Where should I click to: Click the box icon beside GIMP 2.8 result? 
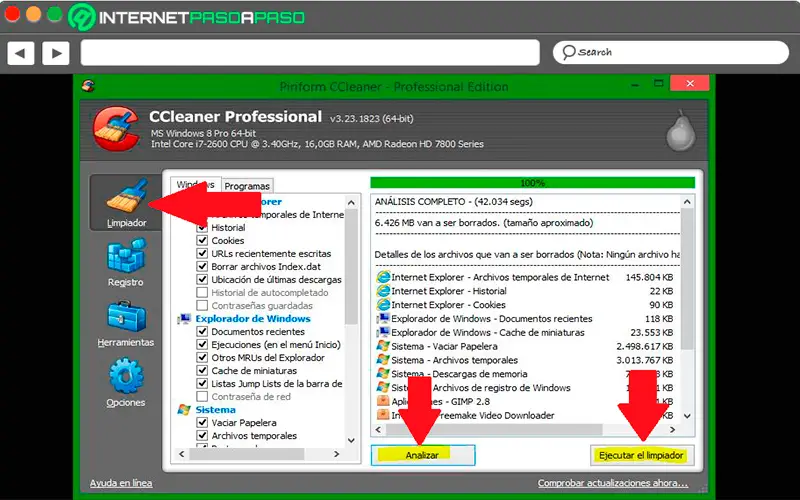tap(383, 402)
